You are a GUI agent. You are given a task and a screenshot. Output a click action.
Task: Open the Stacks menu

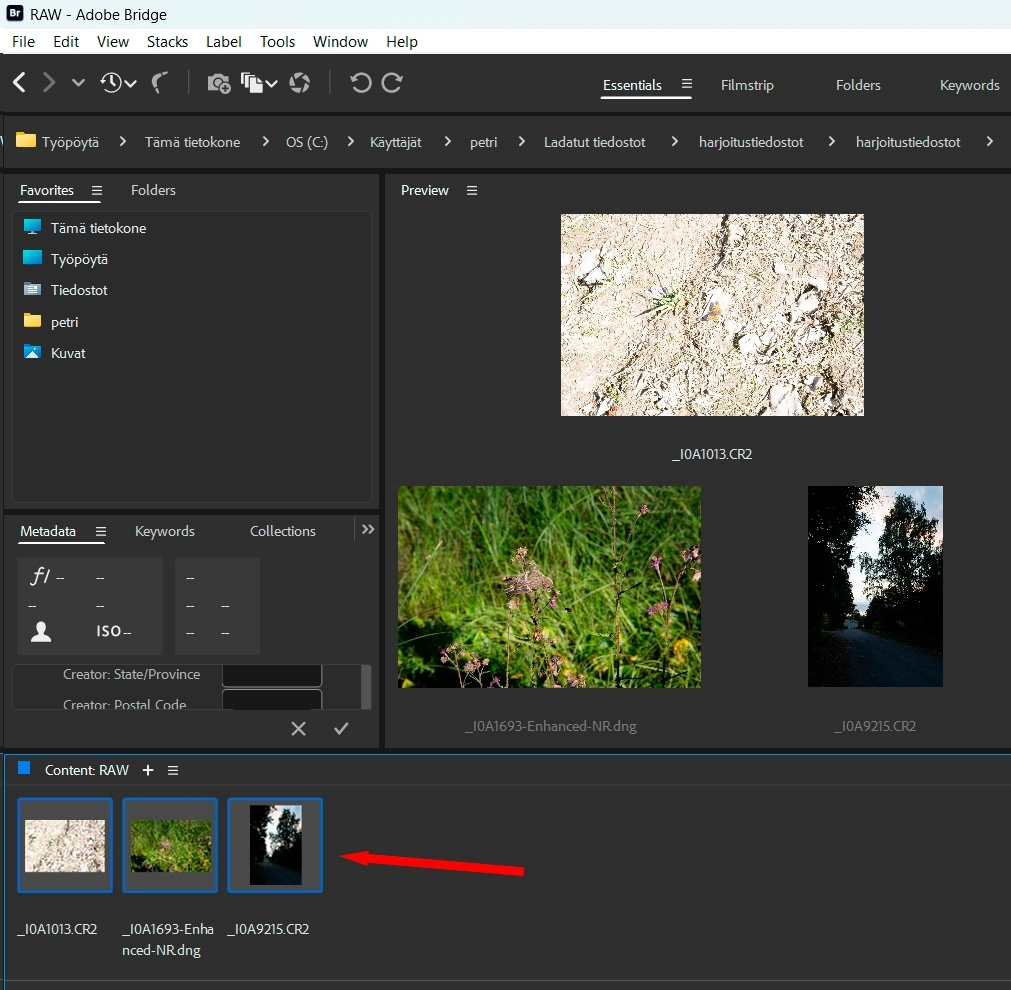[x=167, y=41]
